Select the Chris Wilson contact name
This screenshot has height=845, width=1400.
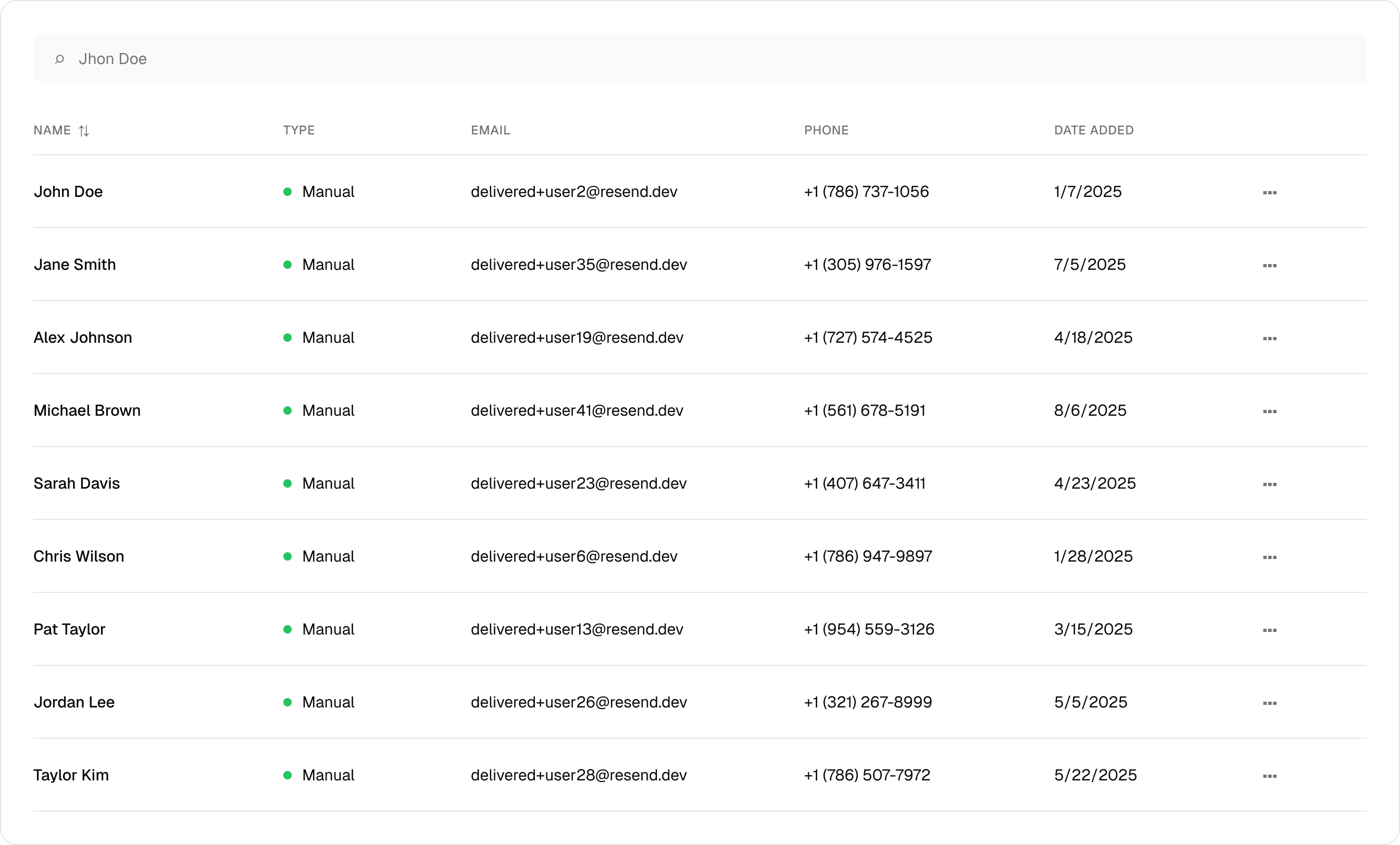79,556
